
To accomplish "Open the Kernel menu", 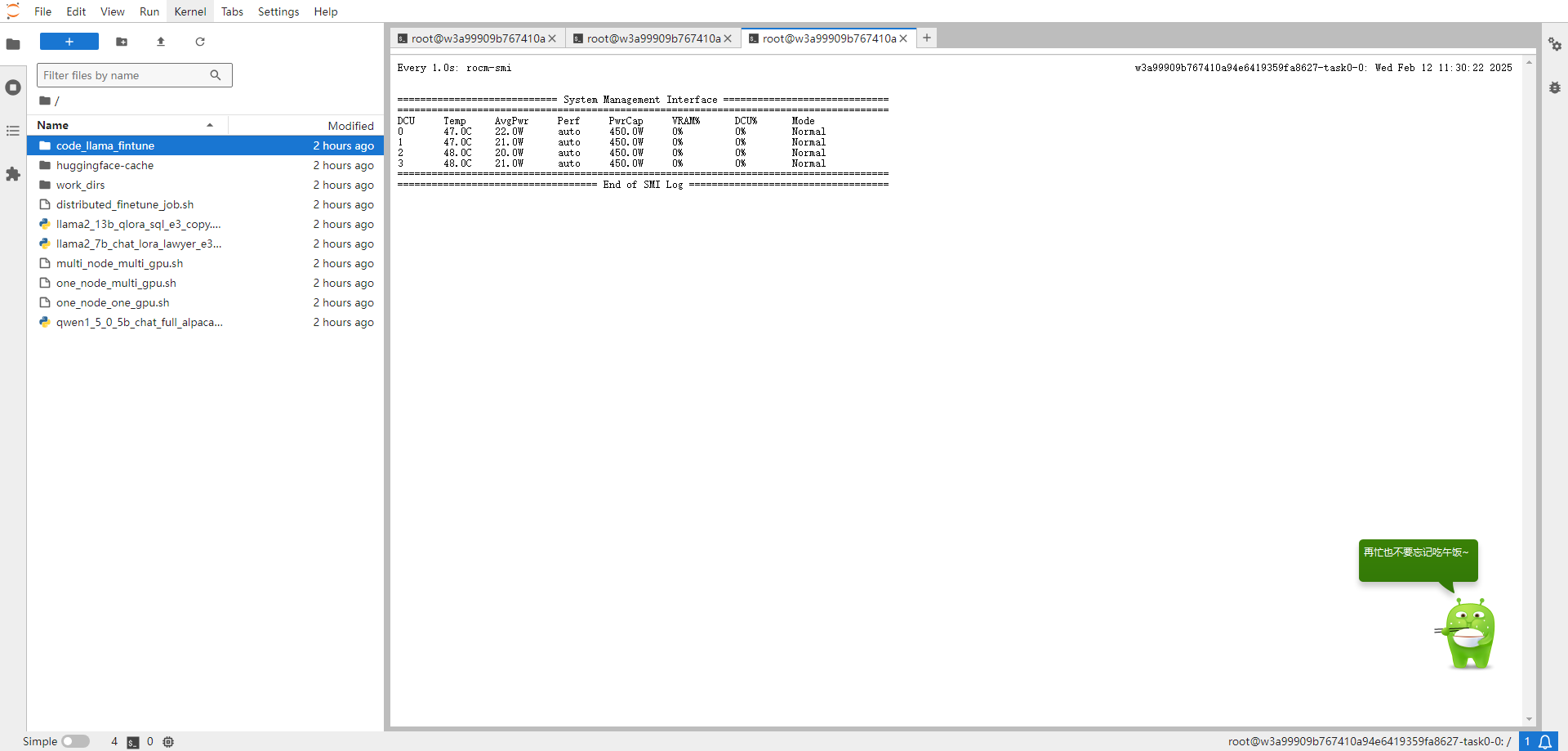I will pos(189,11).
